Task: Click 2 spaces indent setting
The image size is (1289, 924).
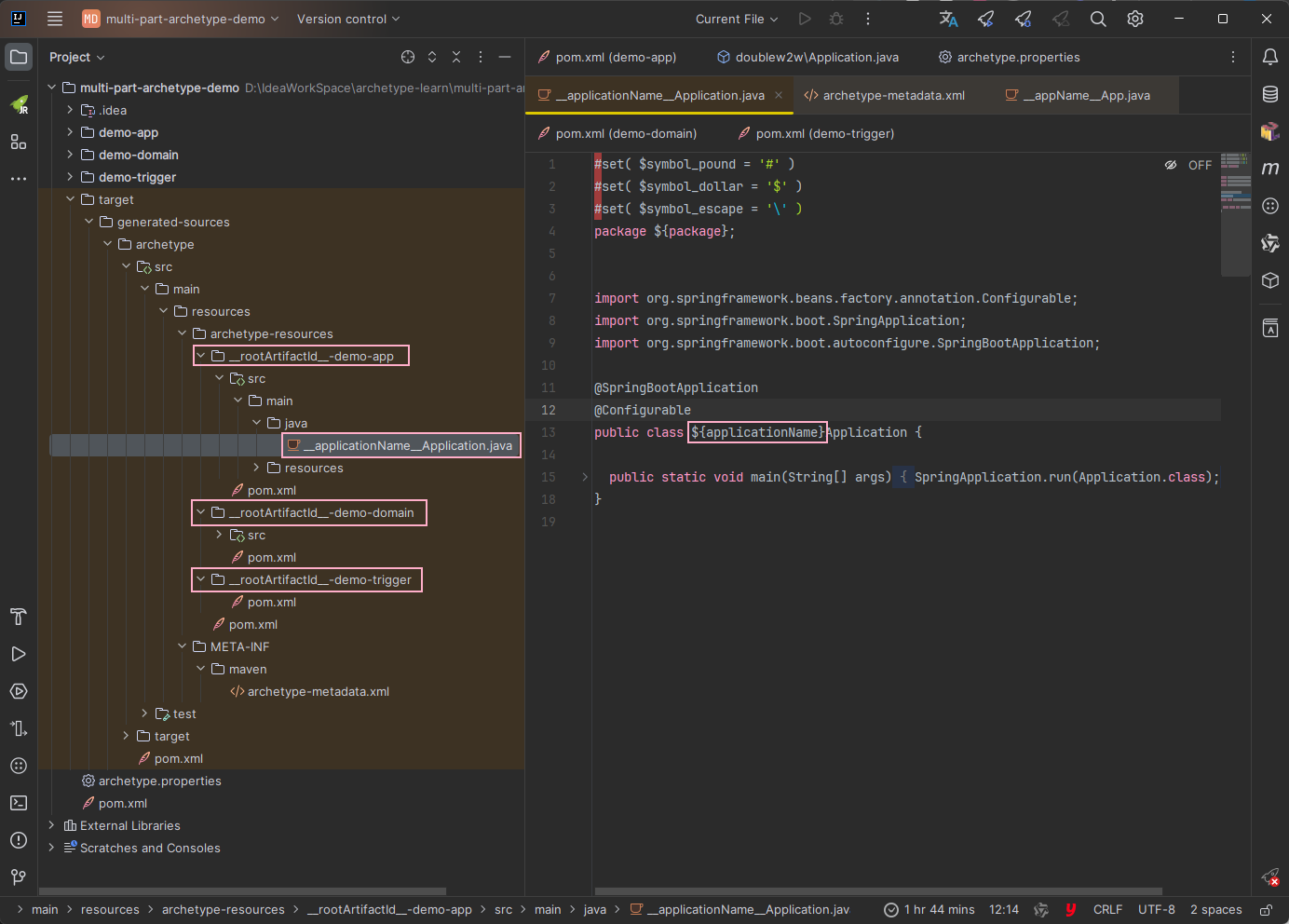Action: [x=1215, y=910]
